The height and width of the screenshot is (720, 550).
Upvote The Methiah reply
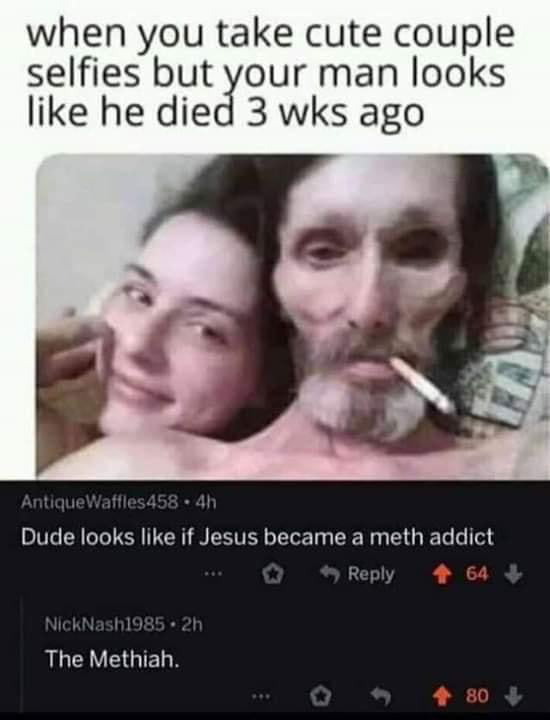coord(443,697)
